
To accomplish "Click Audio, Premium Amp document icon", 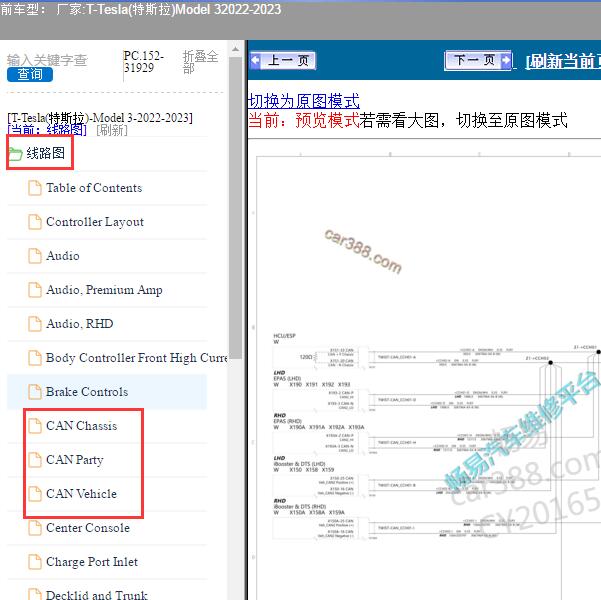I will pos(35,290).
